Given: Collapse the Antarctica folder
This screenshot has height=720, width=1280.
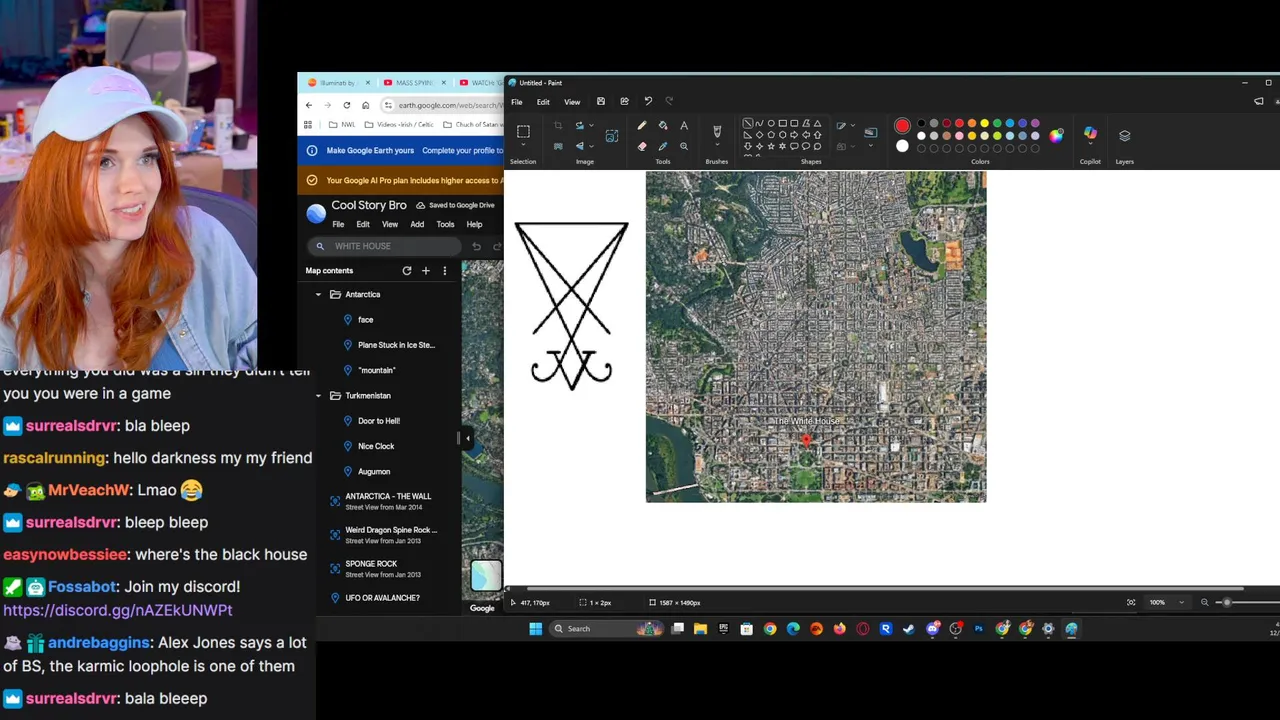Looking at the screenshot, I should click(x=318, y=295).
